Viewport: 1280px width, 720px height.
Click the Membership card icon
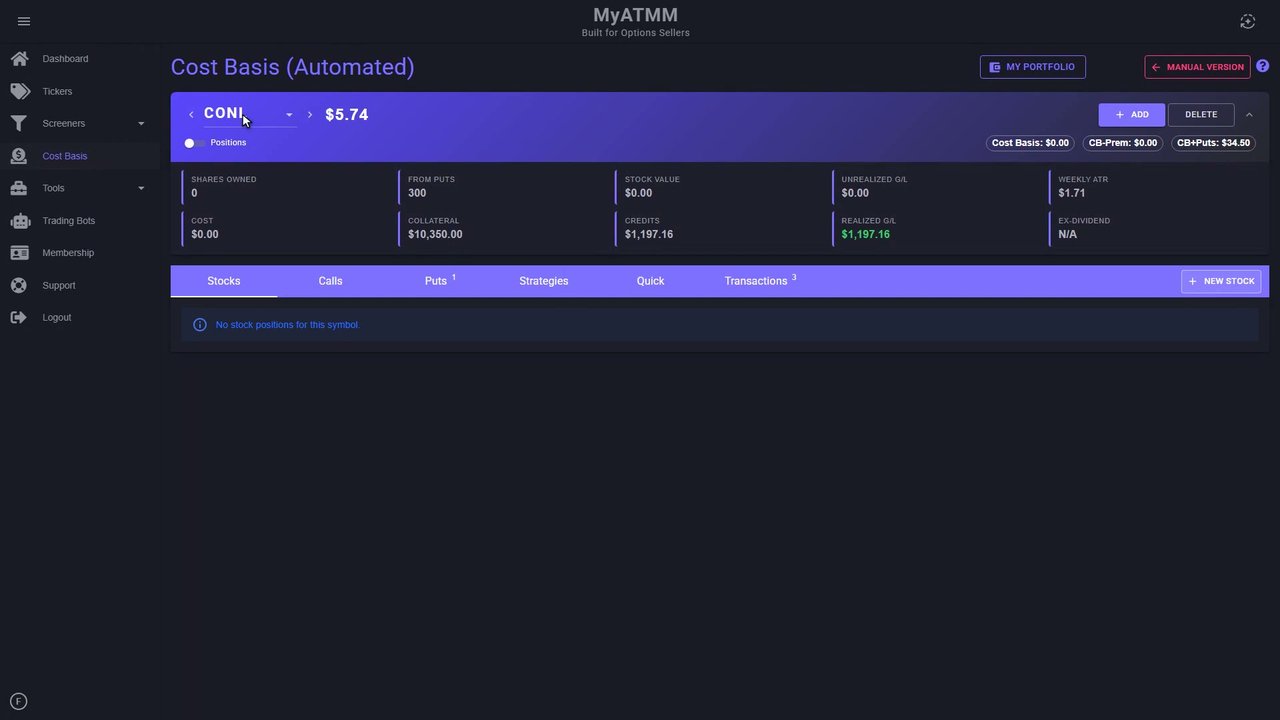(x=20, y=253)
